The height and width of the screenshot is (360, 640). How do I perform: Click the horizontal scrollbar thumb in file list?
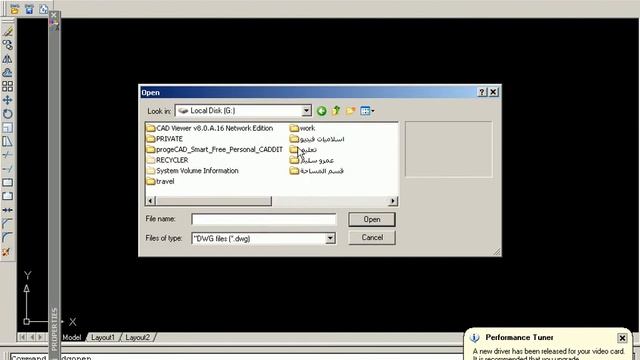[213, 201]
